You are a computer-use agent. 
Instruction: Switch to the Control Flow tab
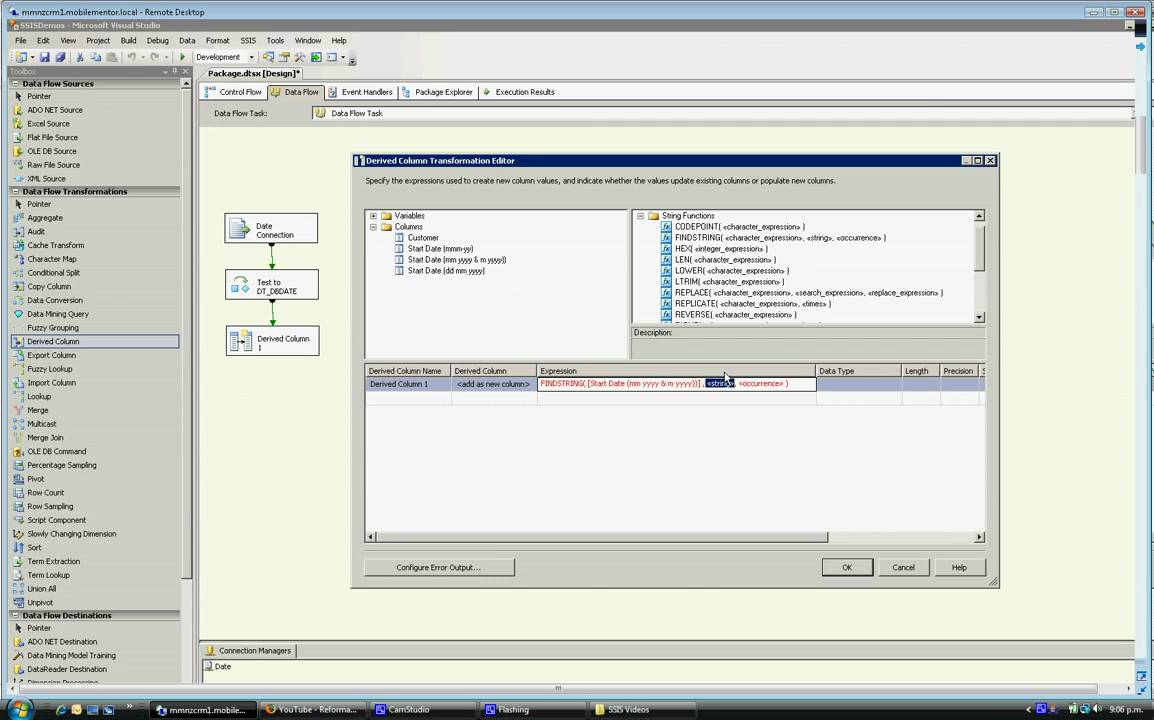[x=233, y=92]
